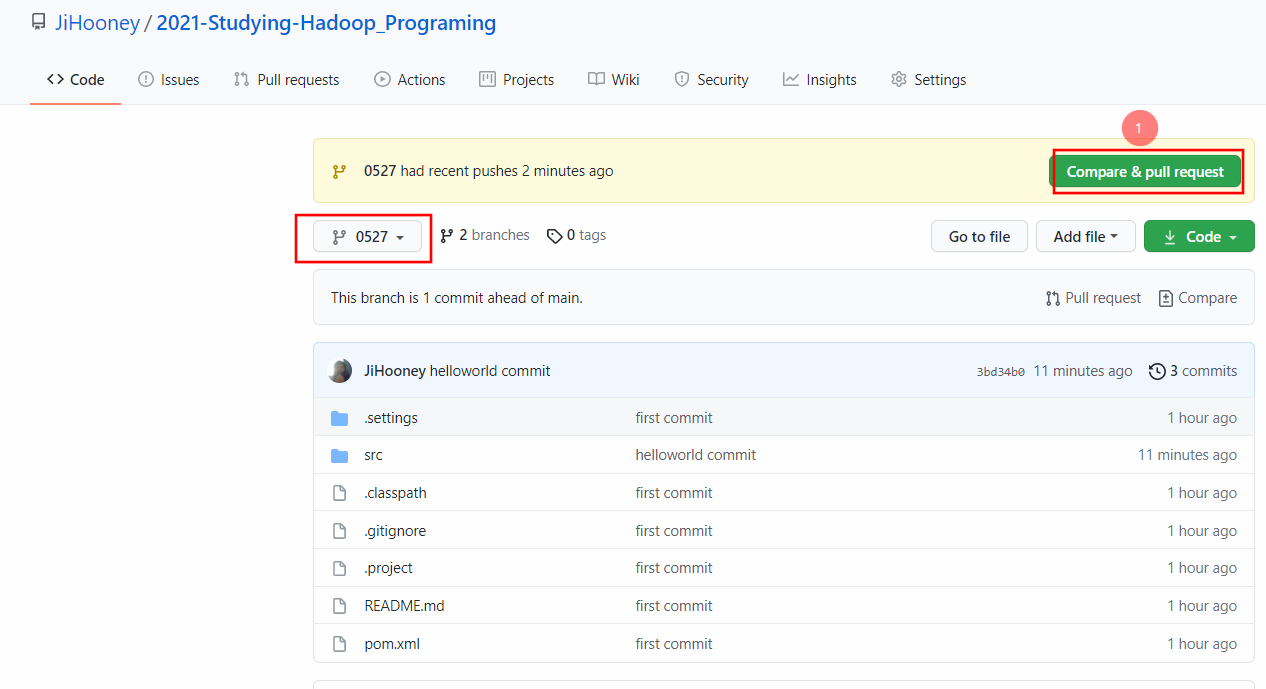Click the file icon beside .gitignore
The width and height of the screenshot is (1266, 689).
point(339,531)
